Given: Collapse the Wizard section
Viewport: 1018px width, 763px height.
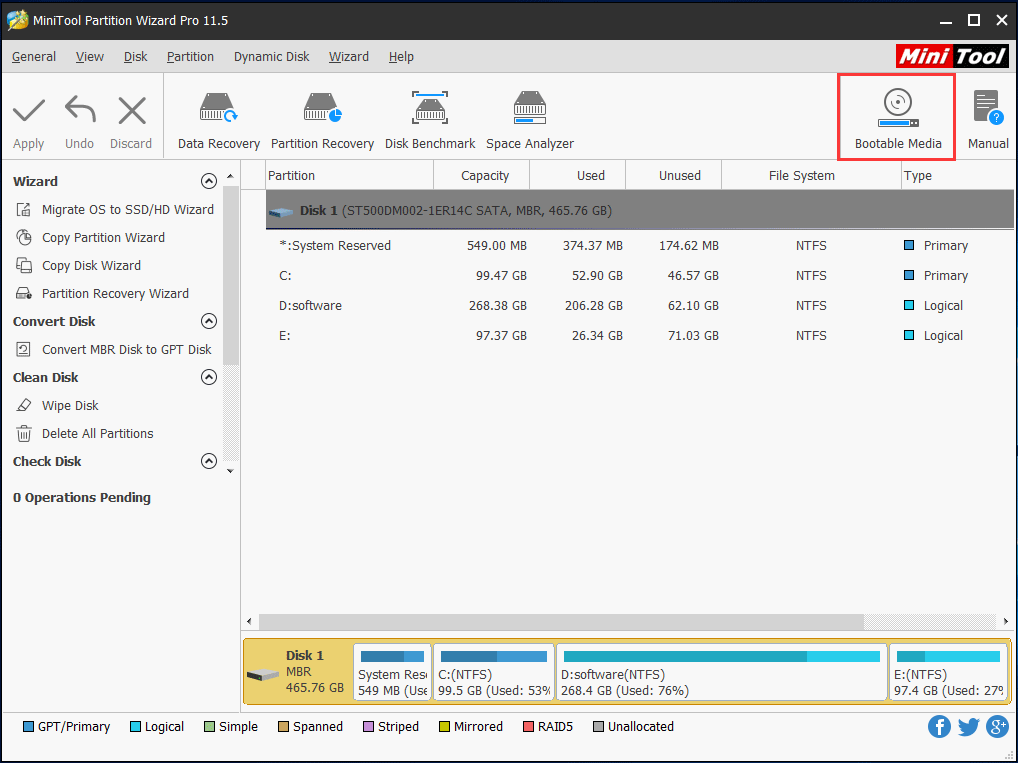Looking at the screenshot, I should 208,181.
